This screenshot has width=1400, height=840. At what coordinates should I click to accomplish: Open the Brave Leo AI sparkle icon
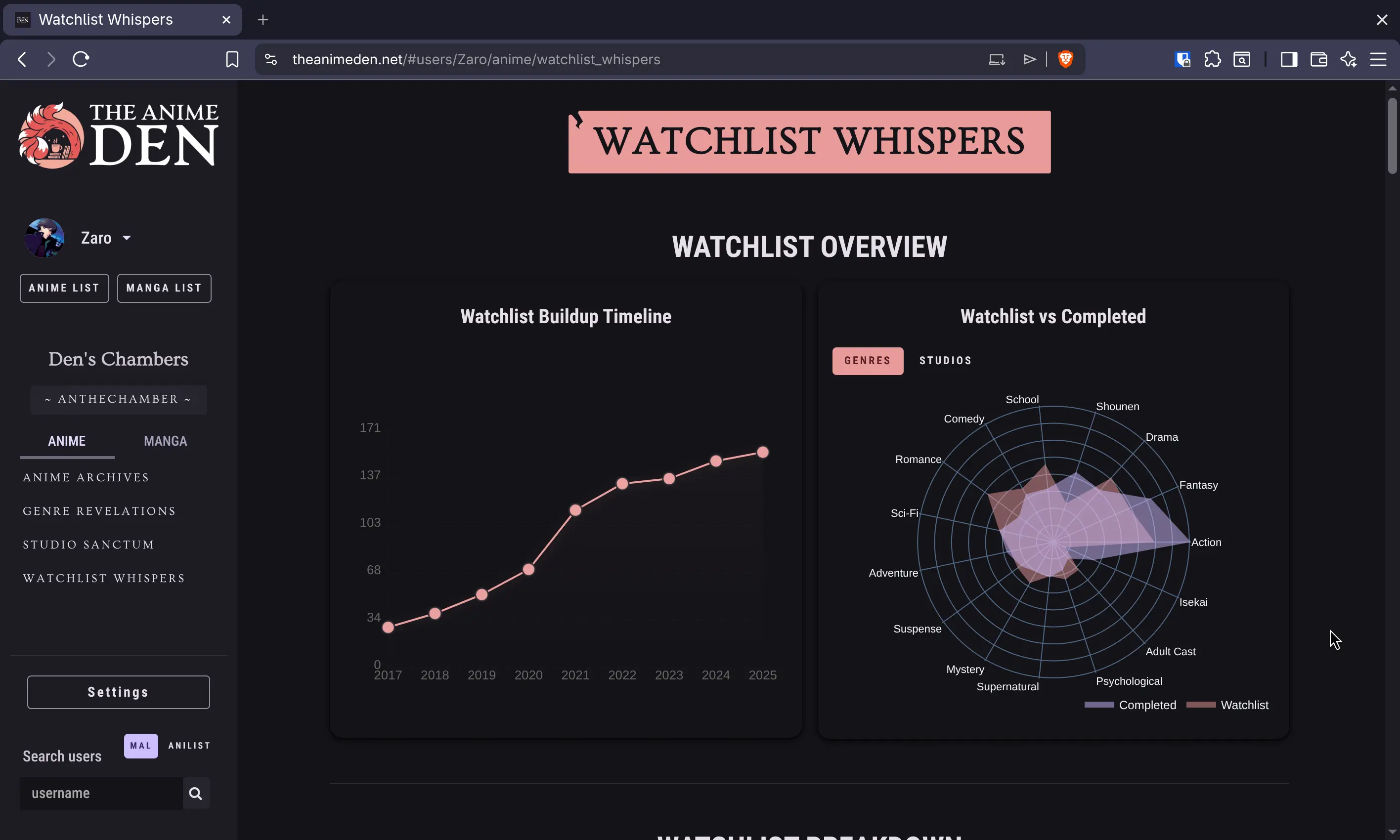1349,59
